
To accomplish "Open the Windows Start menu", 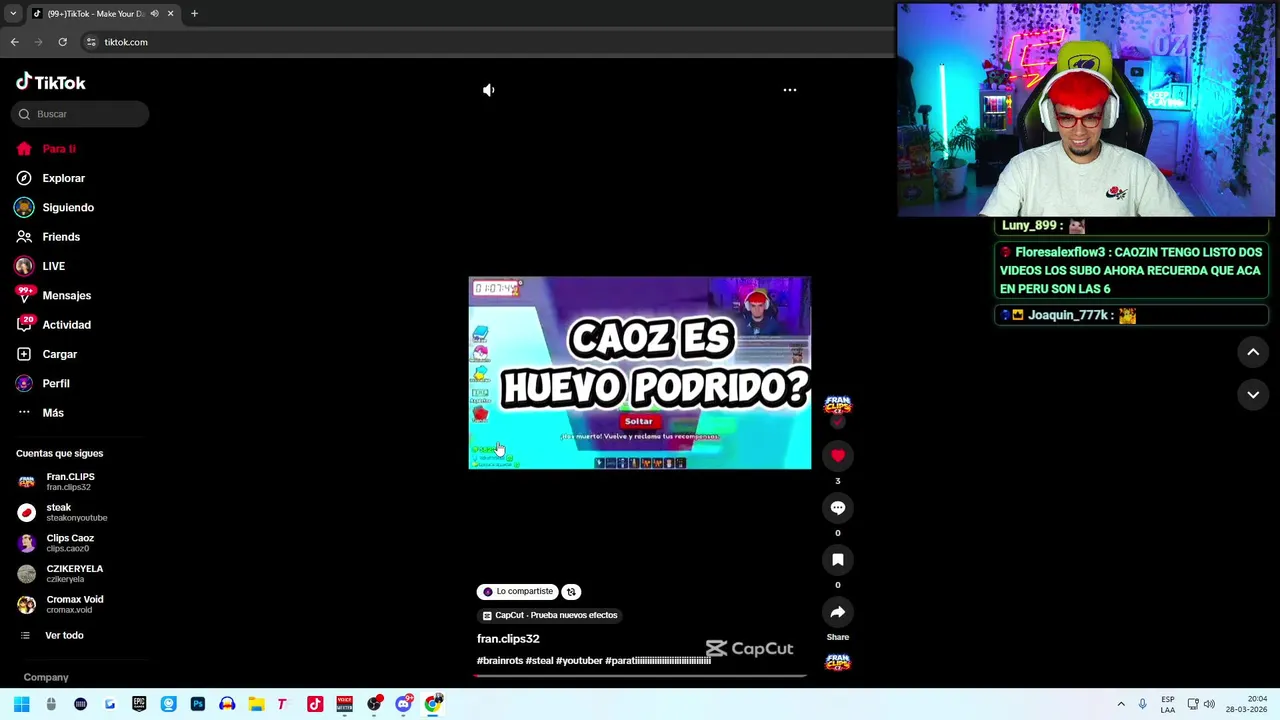I will coord(21,704).
